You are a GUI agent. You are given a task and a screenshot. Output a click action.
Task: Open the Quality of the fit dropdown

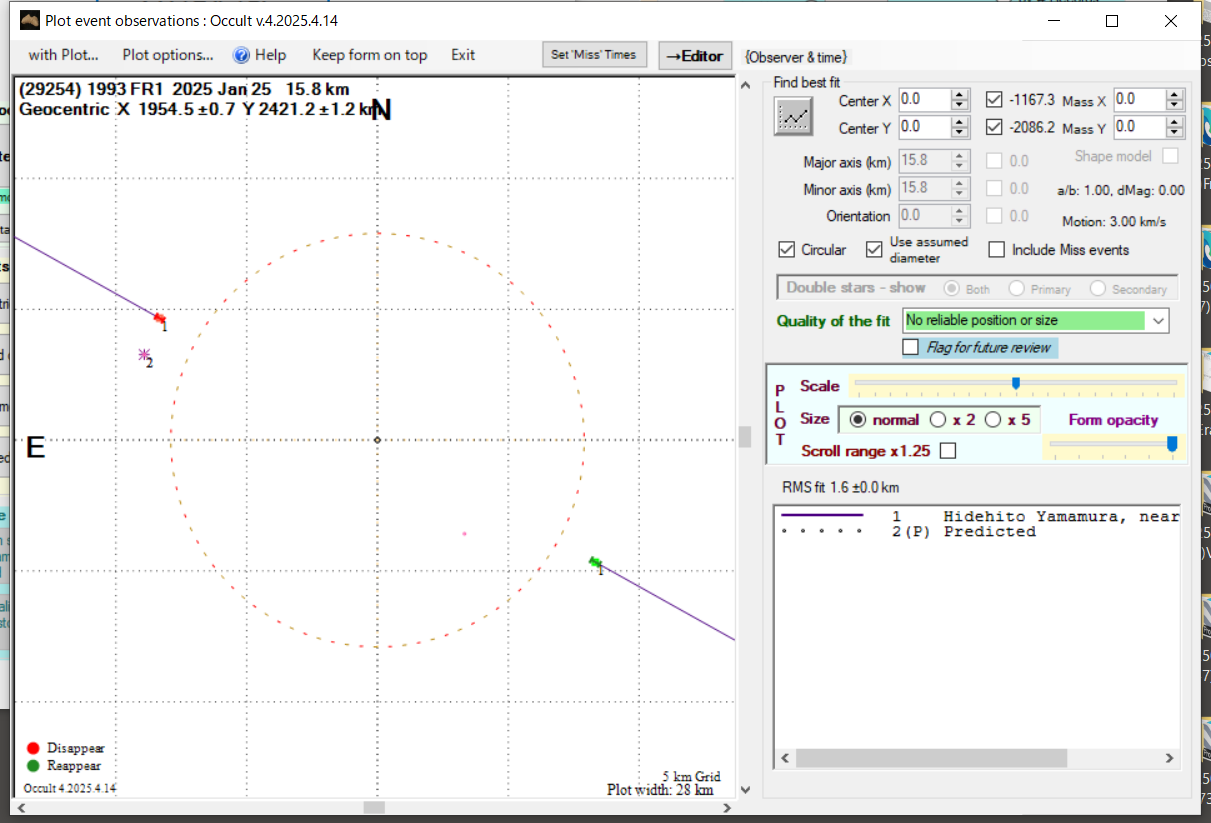1158,321
